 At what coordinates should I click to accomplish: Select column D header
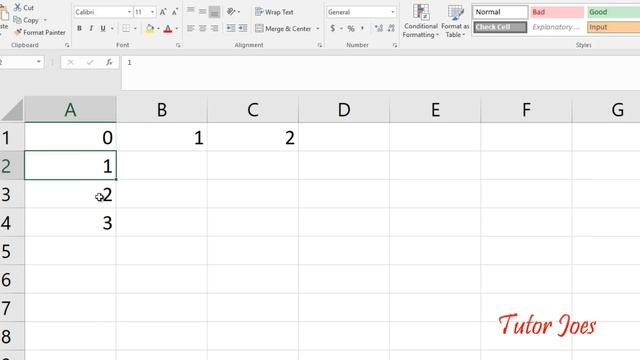pos(344,109)
